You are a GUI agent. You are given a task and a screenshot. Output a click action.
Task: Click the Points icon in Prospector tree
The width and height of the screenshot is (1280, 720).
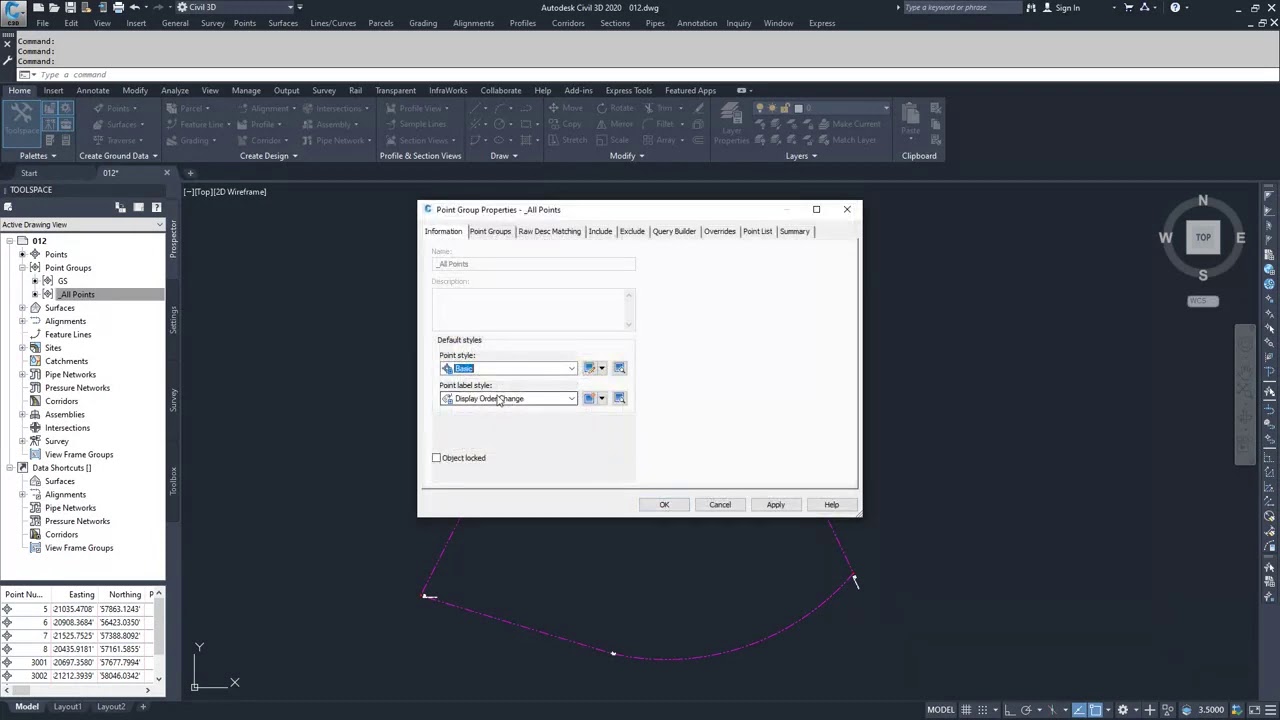coord(35,254)
